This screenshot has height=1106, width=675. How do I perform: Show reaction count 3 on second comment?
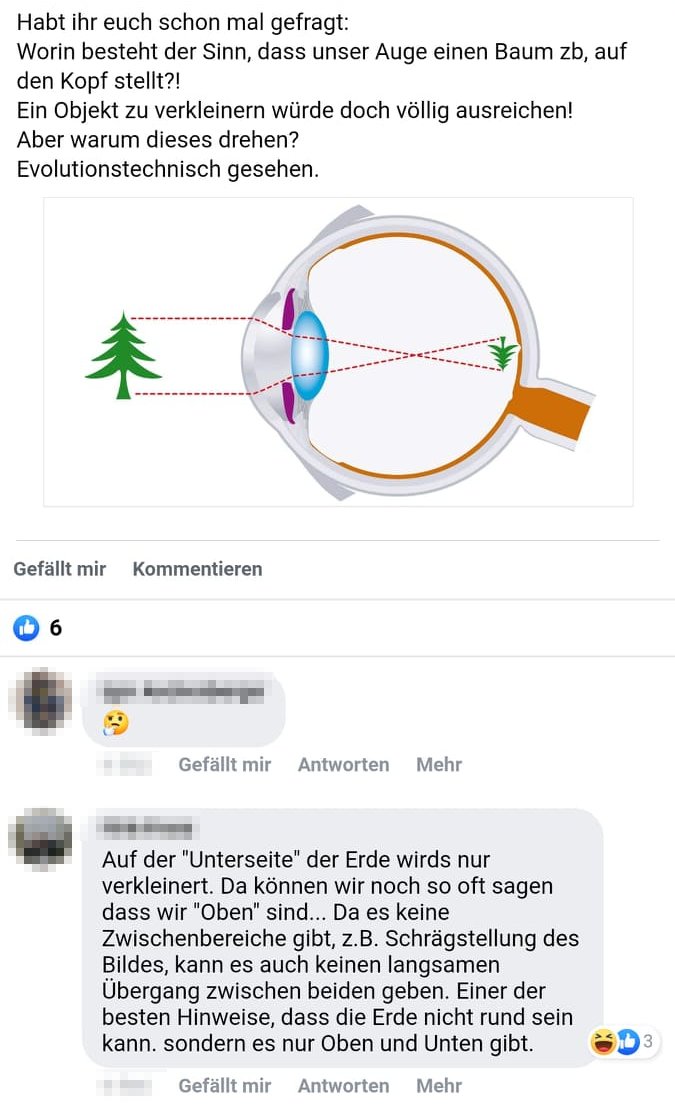(647, 1041)
